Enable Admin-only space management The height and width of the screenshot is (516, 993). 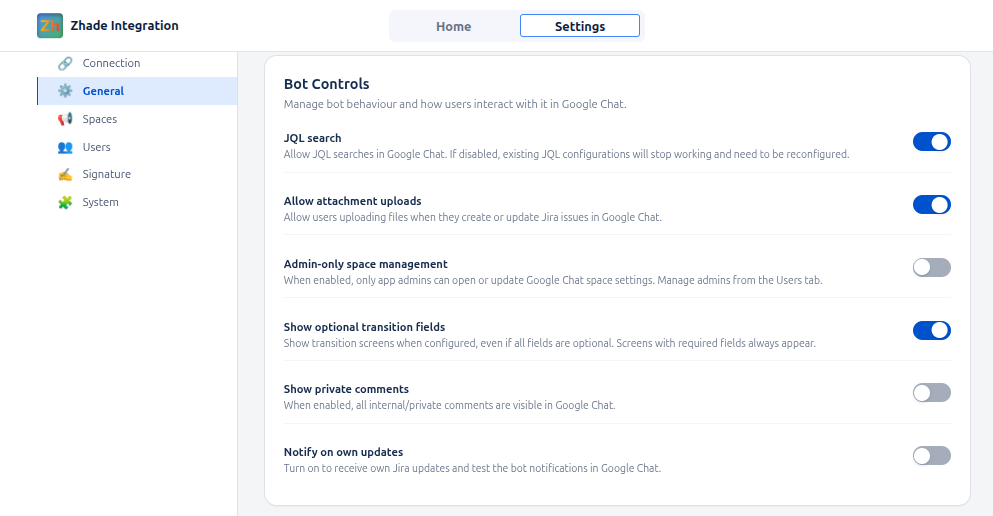tap(931, 267)
